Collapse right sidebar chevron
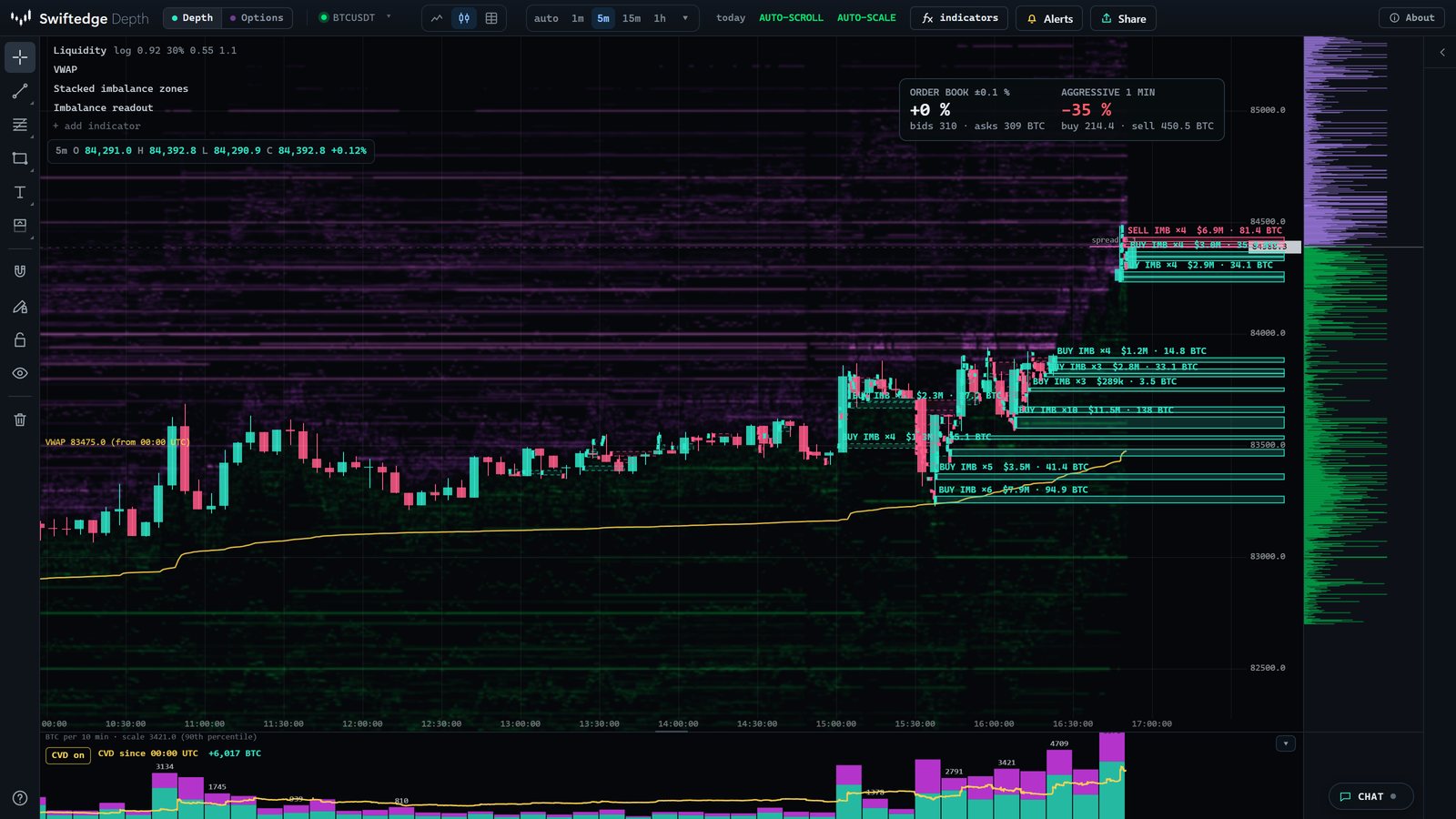This screenshot has height=819, width=1456. (x=1442, y=53)
